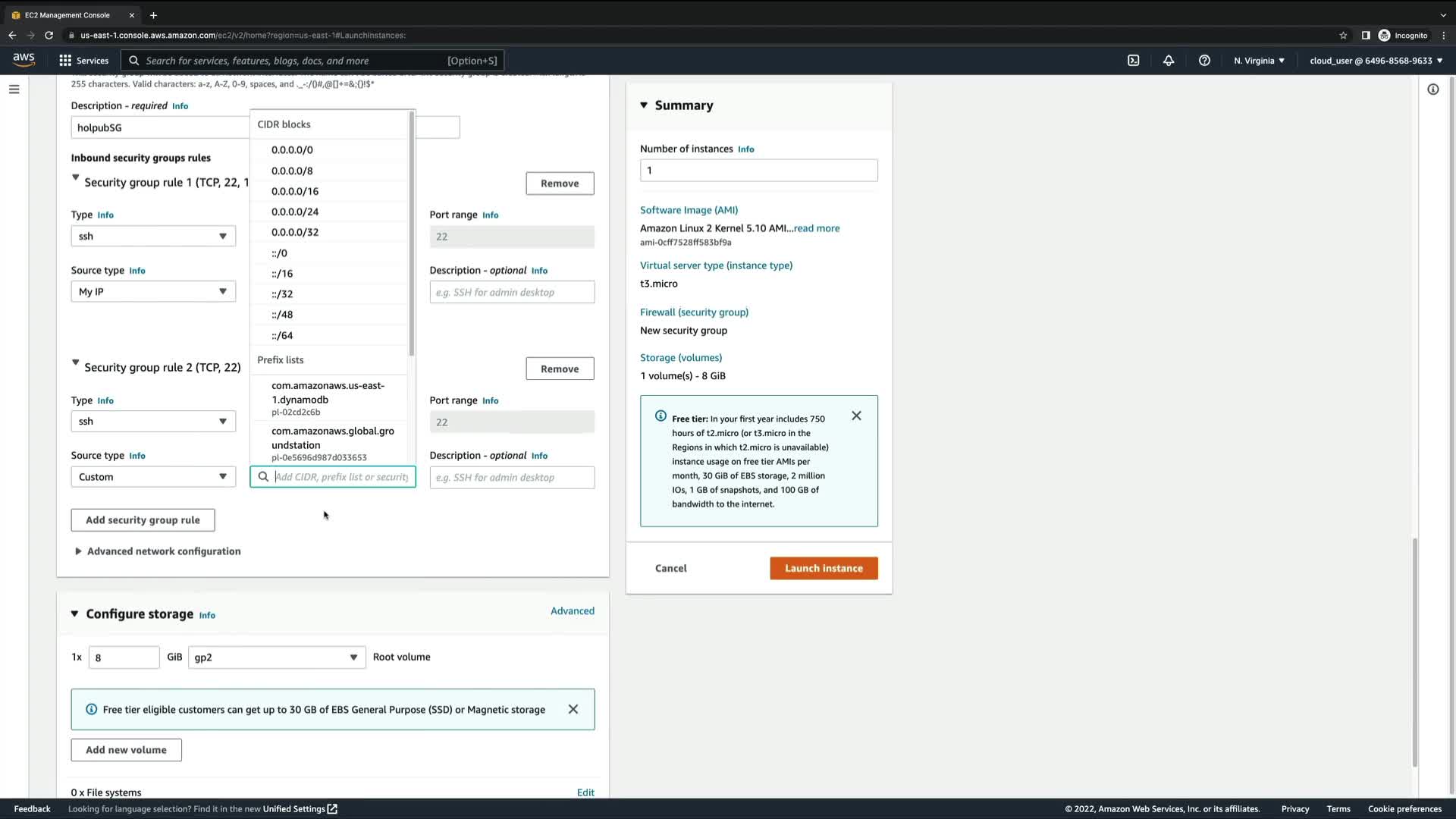
Task: Choose the ::/0 CIDR block option
Action: 279,253
